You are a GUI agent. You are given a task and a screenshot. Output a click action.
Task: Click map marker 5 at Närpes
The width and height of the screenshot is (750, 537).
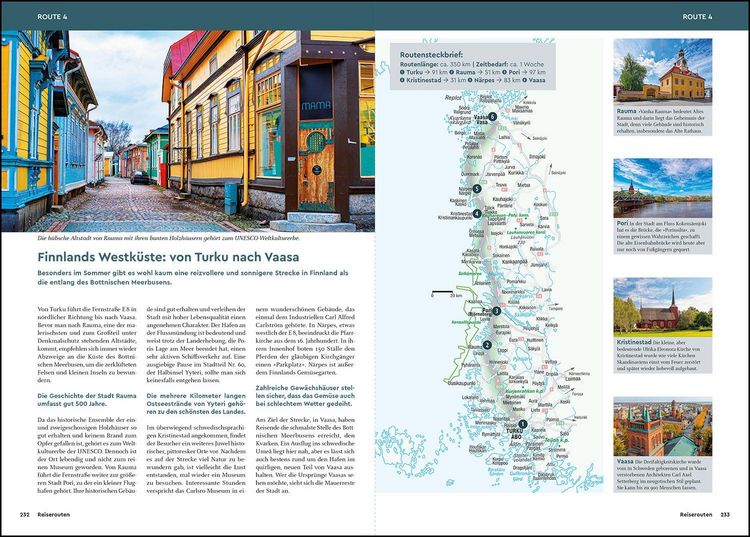point(476,189)
